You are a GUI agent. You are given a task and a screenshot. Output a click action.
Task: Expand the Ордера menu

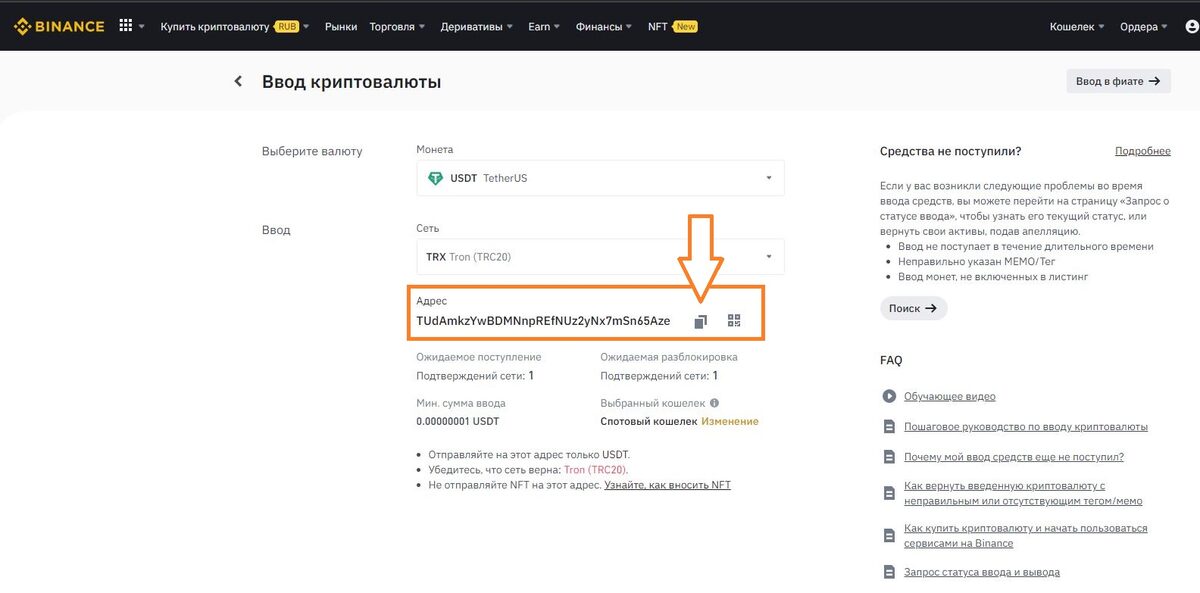click(x=1144, y=27)
